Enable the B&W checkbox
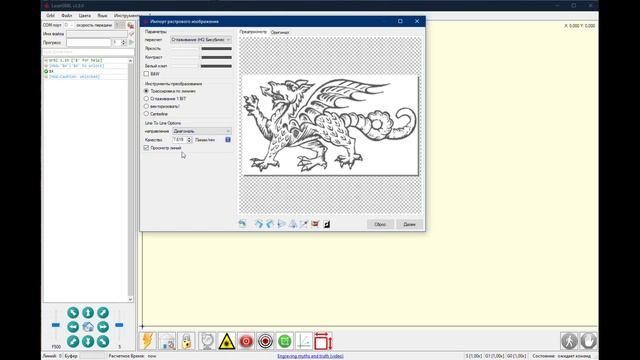640x360 pixels. pyautogui.click(x=146, y=74)
